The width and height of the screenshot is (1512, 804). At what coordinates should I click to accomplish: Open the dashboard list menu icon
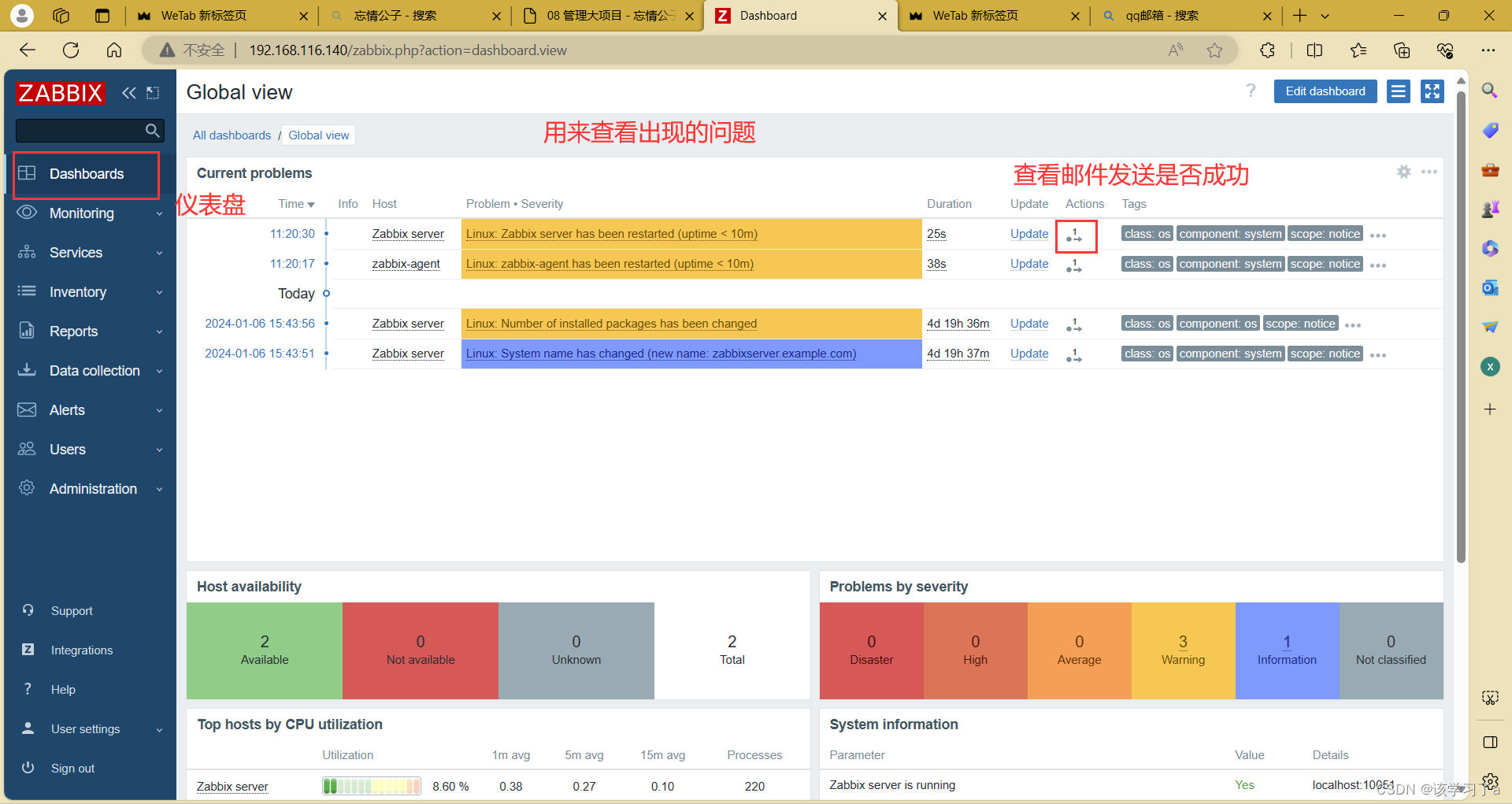click(x=1399, y=91)
